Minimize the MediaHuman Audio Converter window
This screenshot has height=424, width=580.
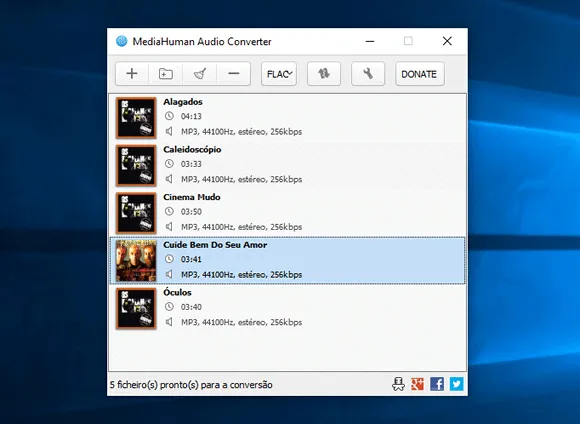coord(370,41)
